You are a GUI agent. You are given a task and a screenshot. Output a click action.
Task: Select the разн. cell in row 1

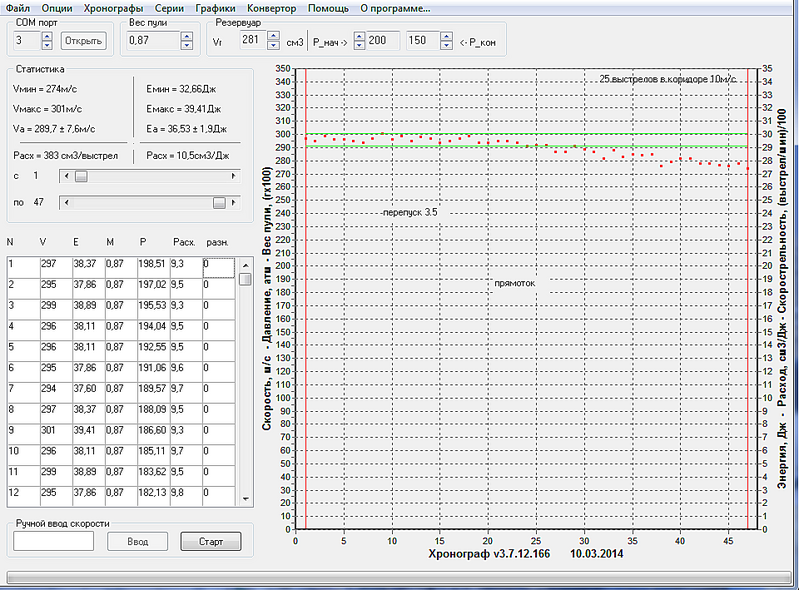(219, 267)
